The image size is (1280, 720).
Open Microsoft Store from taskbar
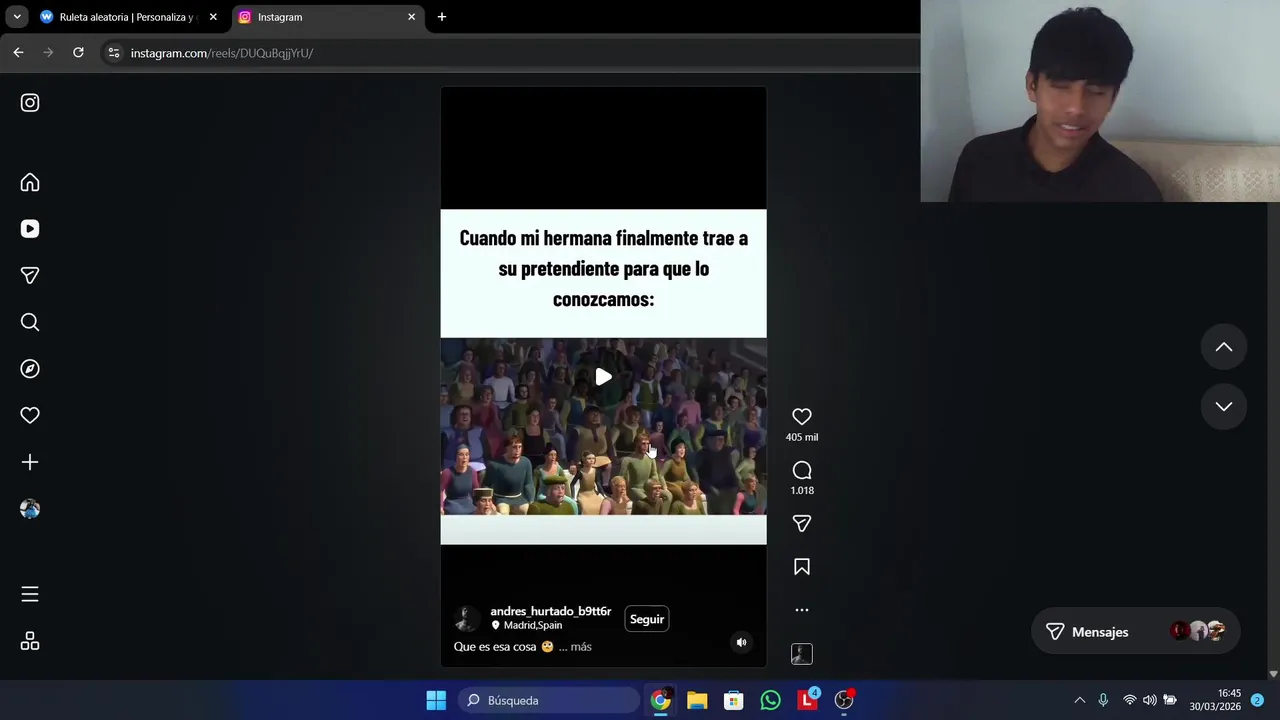[x=734, y=700]
